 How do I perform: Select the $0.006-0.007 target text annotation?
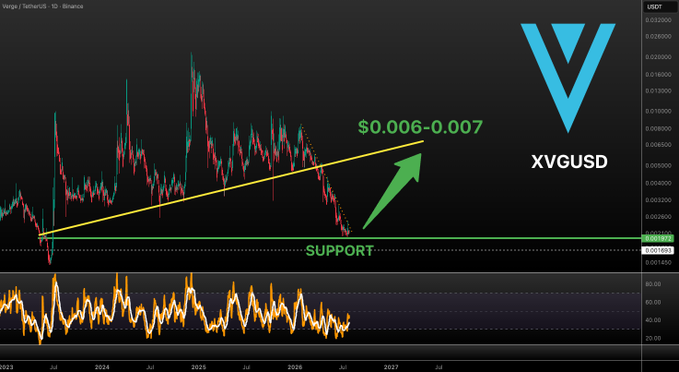pos(420,127)
